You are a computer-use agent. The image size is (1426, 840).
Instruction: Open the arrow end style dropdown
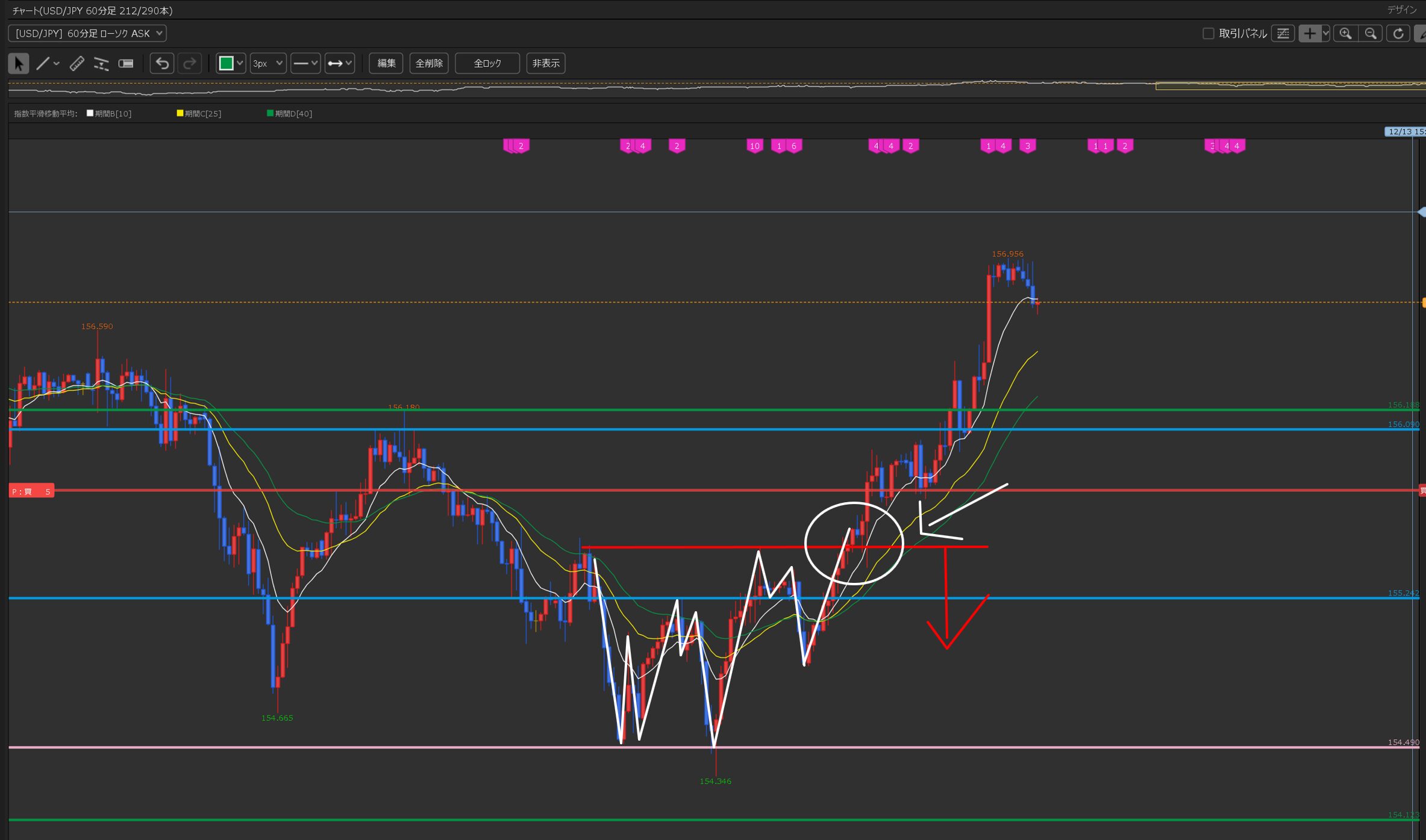click(x=339, y=63)
